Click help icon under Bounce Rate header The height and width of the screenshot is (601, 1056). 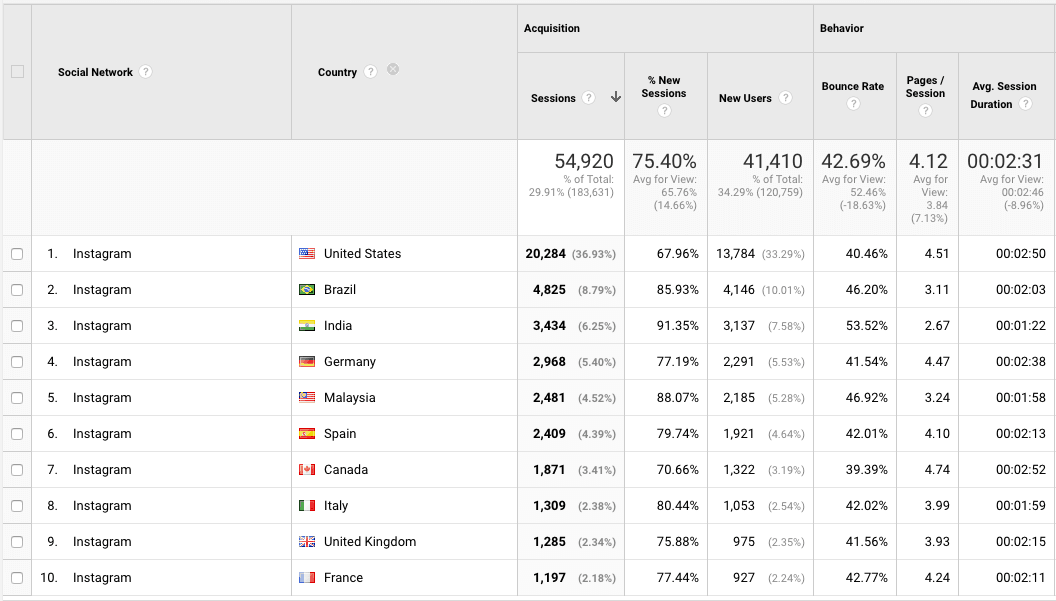coord(853,103)
